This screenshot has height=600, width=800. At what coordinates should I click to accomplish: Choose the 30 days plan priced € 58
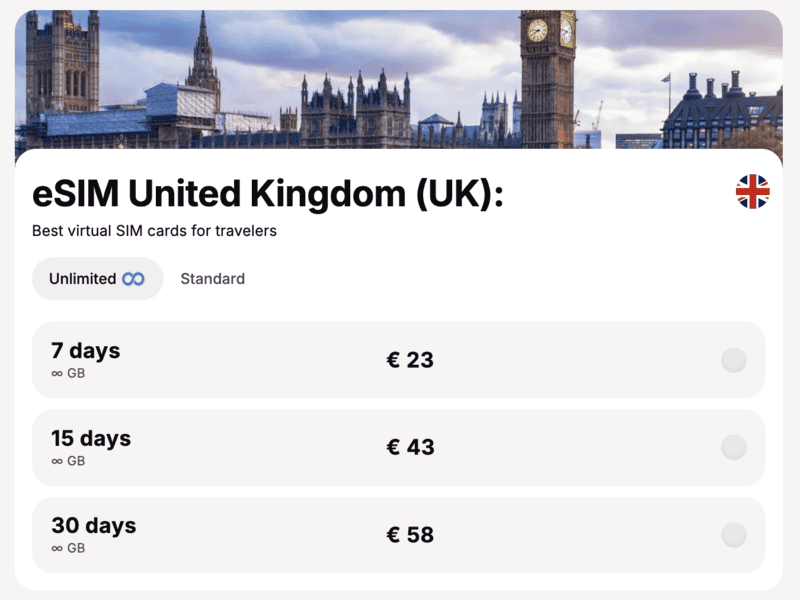coord(400,535)
